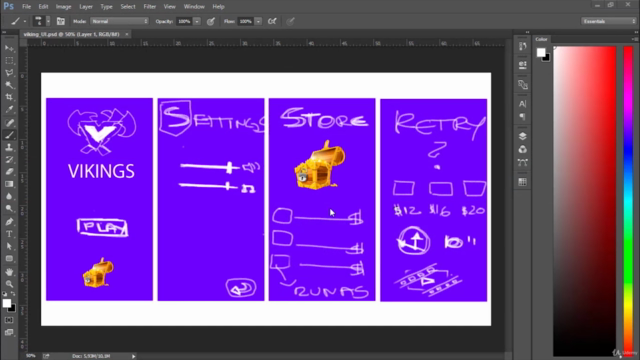The height and width of the screenshot is (360, 640).
Task: Open the History panel icon
Action: (x=522, y=46)
